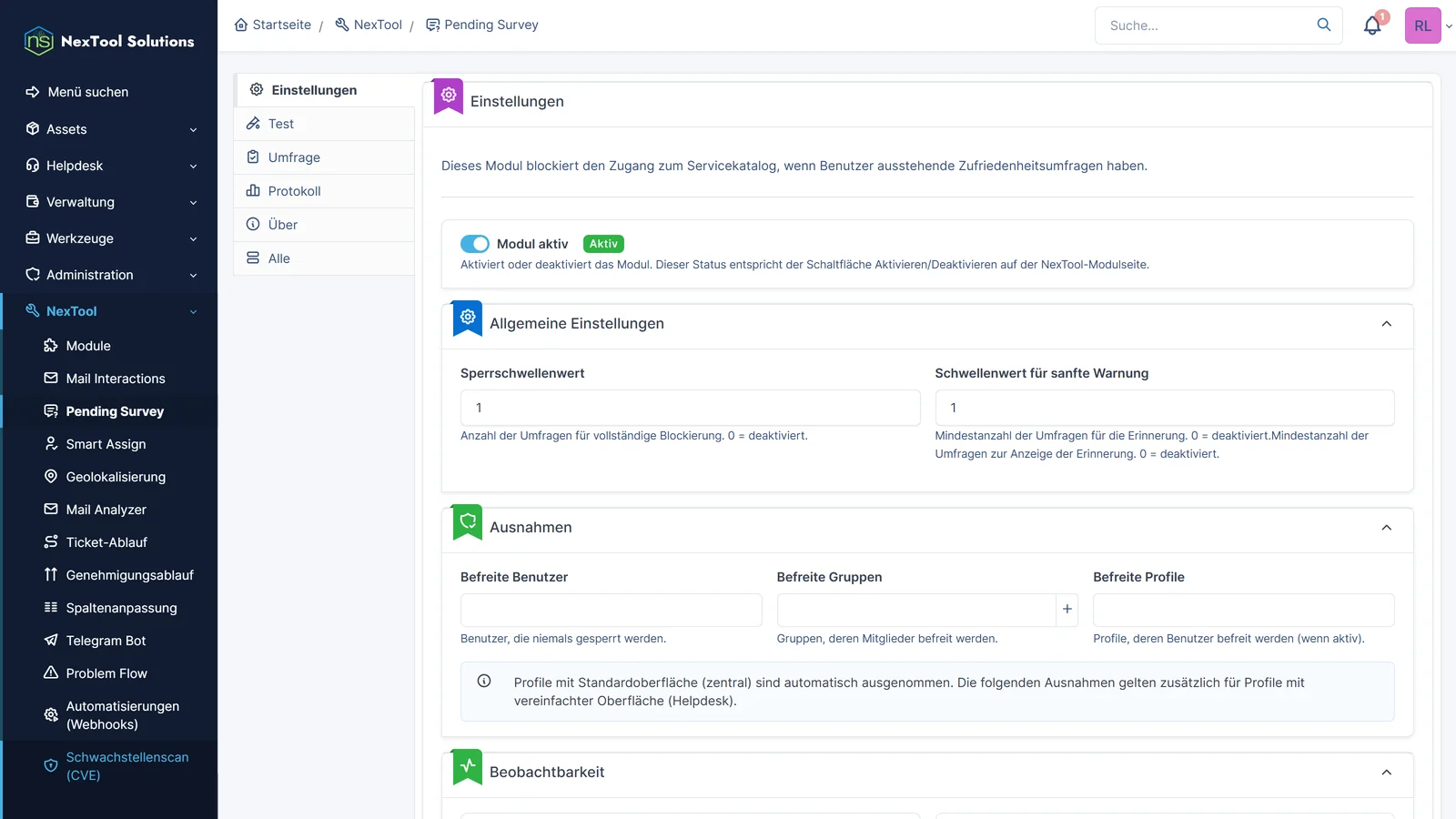Click the Telegram Bot paper plane icon

[x=51, y=641]
